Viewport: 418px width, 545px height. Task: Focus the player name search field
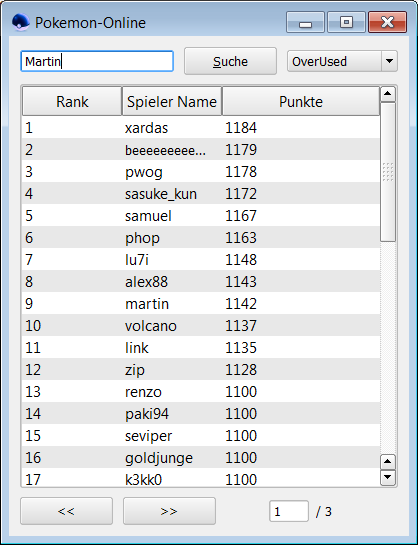pos(97,62)
